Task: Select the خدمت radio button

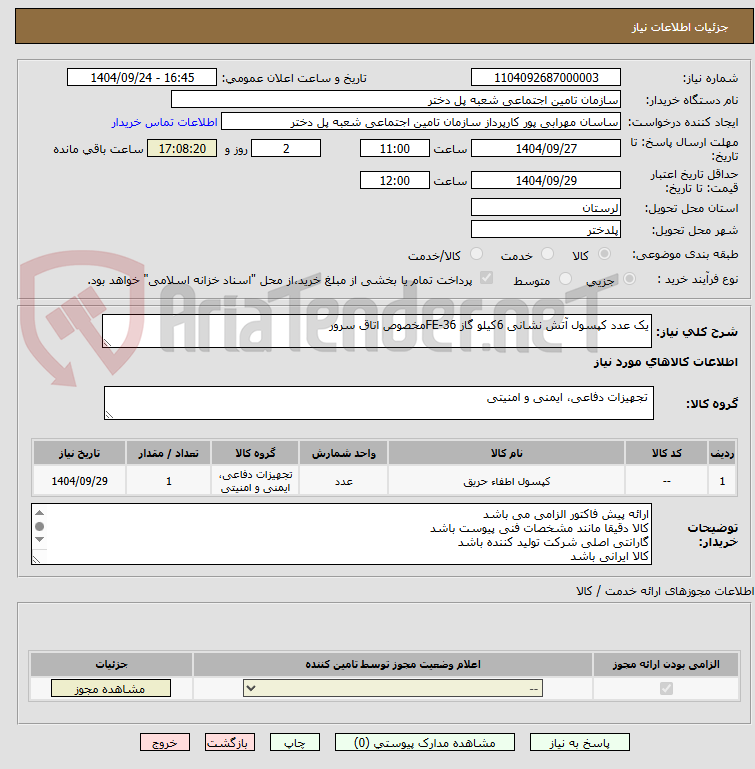Action: [547, 254]
